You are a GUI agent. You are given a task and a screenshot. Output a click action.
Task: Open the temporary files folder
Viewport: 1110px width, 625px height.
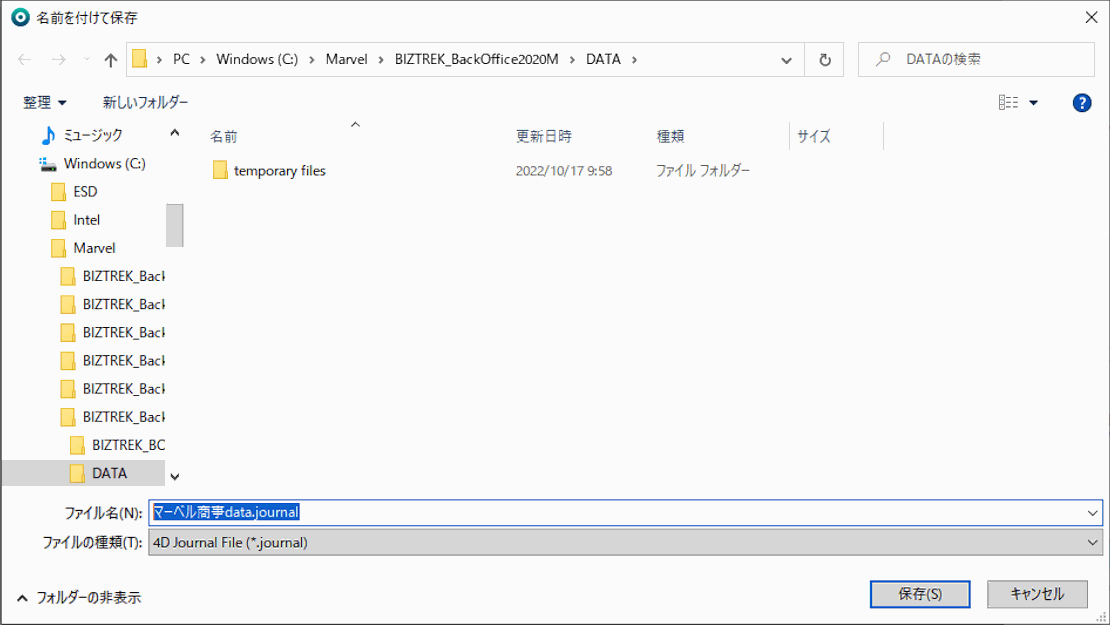coord(279,171)
